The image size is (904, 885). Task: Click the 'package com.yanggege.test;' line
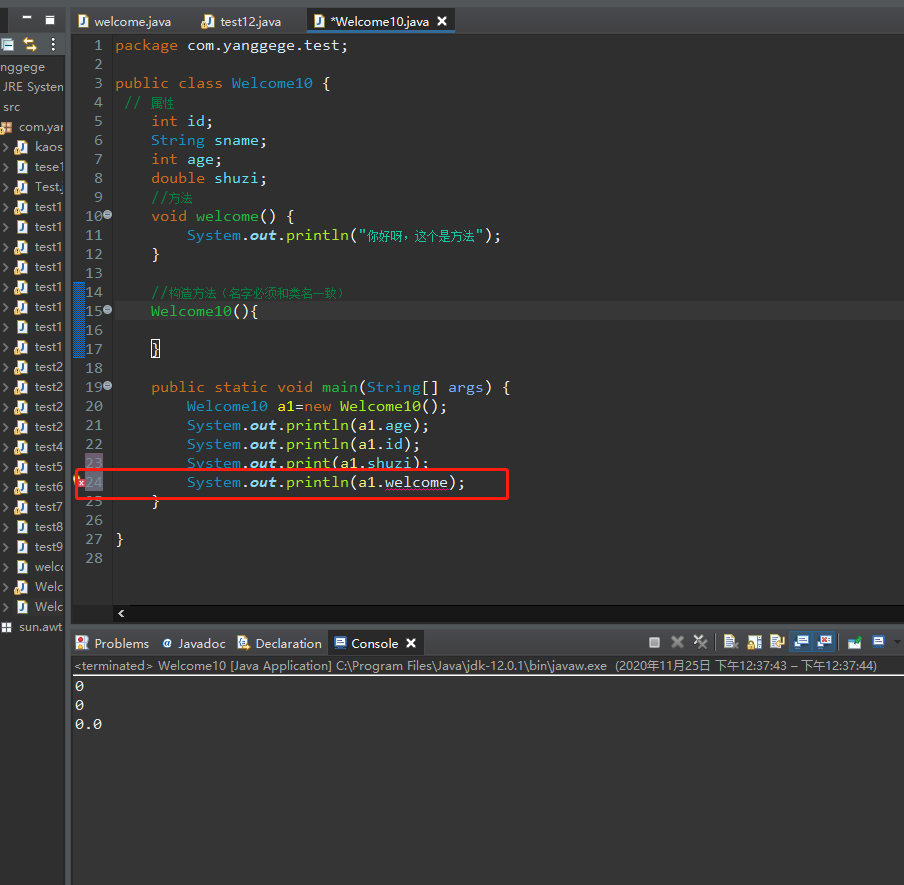(x=231, y=46)
